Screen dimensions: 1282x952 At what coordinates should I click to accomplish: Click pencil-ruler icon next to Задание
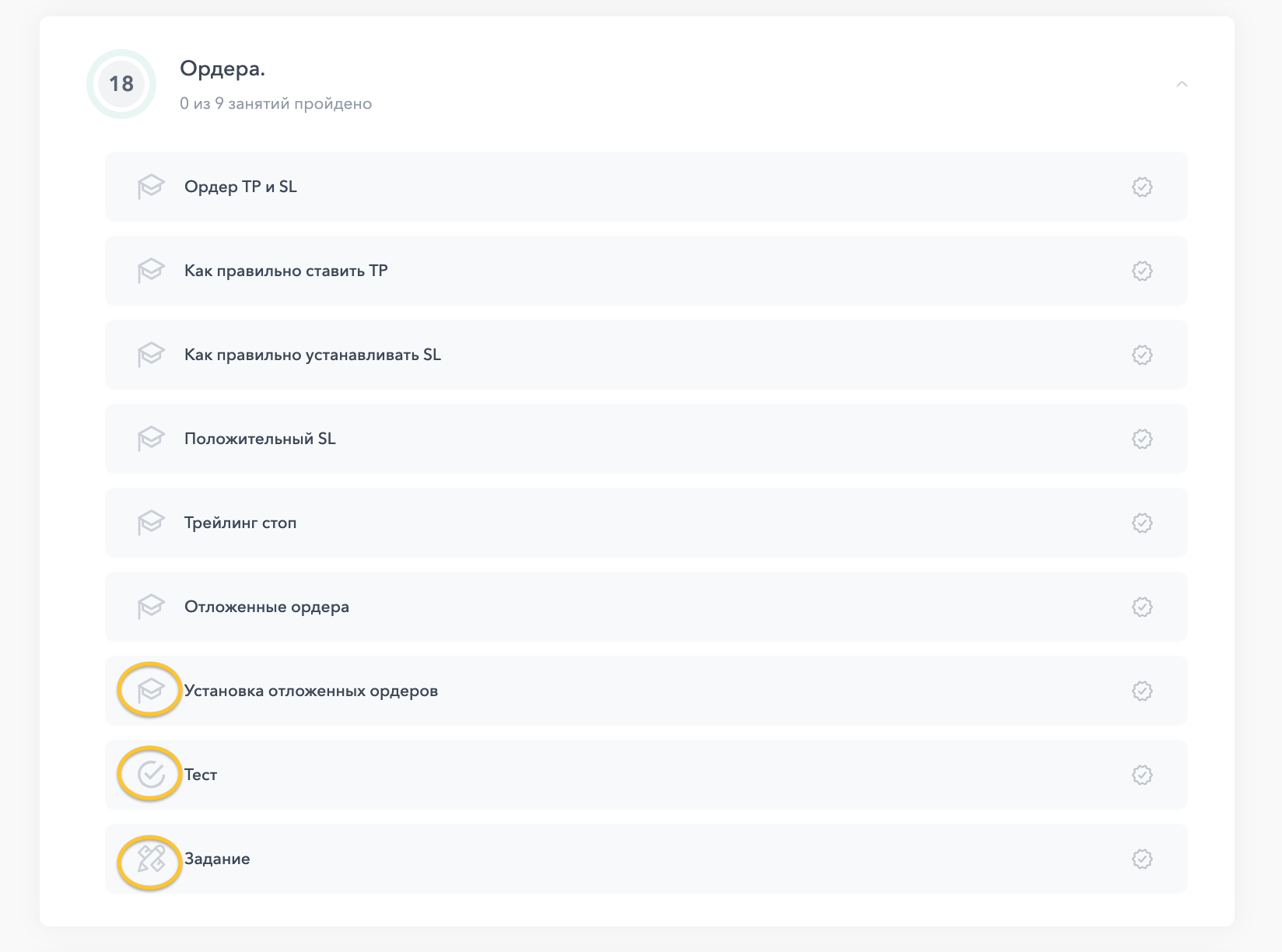pos(150,859)
